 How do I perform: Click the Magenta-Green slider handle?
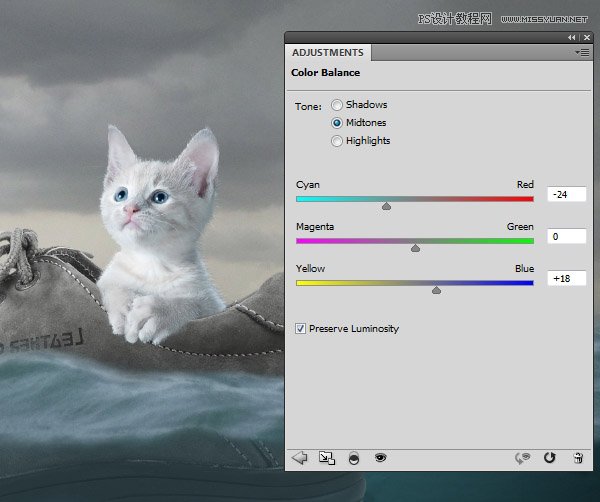(x=415, y=247)
